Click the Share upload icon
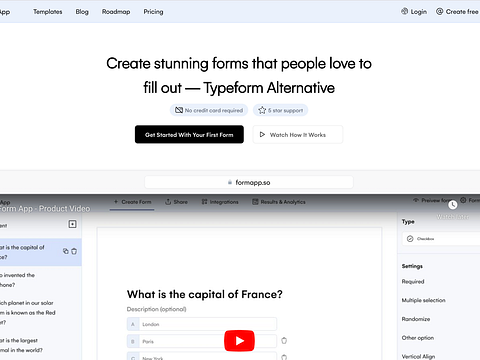Screen dimensions: 480x360 click(168, 202)
